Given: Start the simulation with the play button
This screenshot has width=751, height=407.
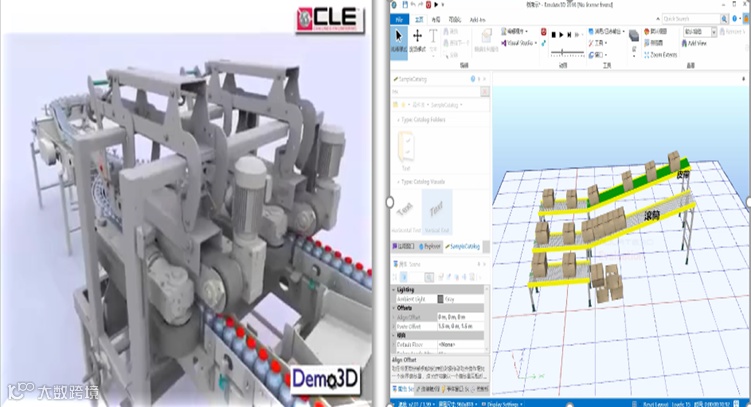Looking at the screenshot, I should [561, 35].
